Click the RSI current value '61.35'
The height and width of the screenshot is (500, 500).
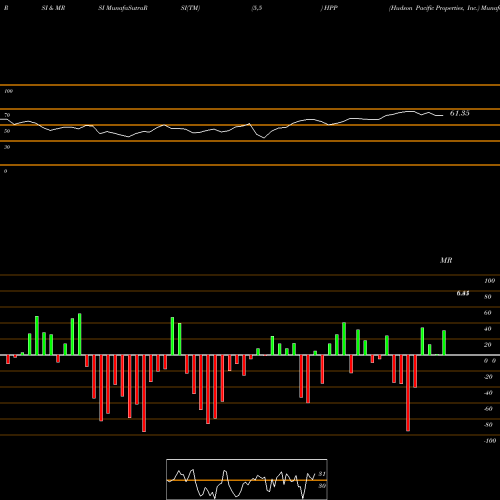pos(460,113)
